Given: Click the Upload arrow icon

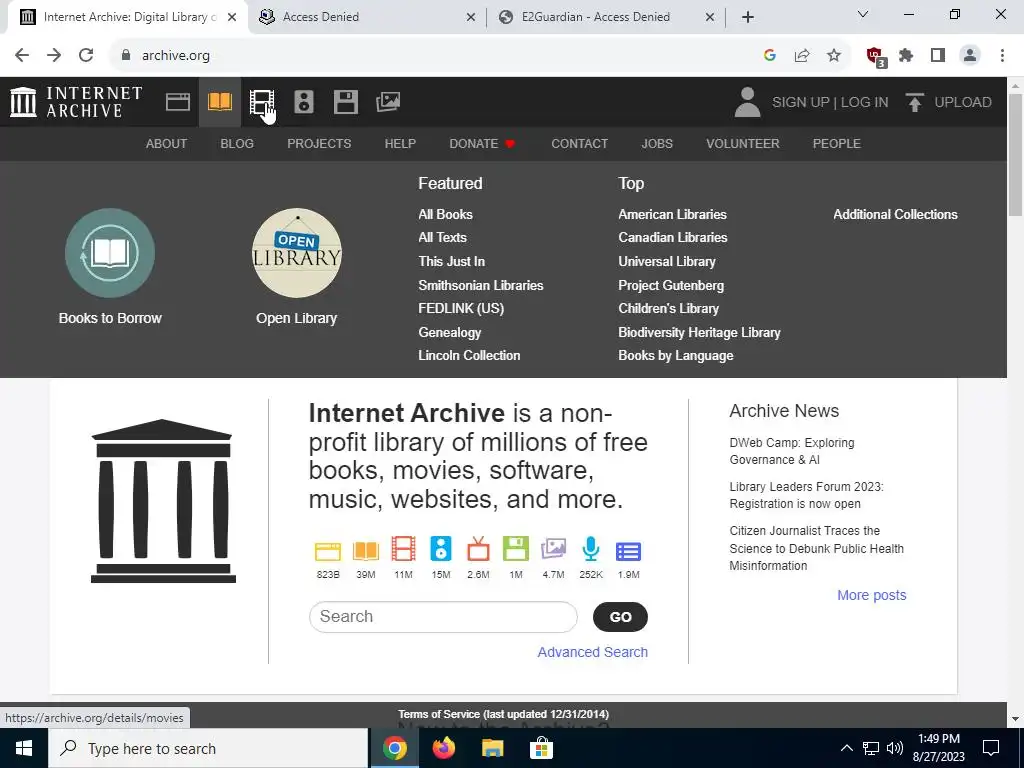Looking at the screenshot, I should click(914, 102).
